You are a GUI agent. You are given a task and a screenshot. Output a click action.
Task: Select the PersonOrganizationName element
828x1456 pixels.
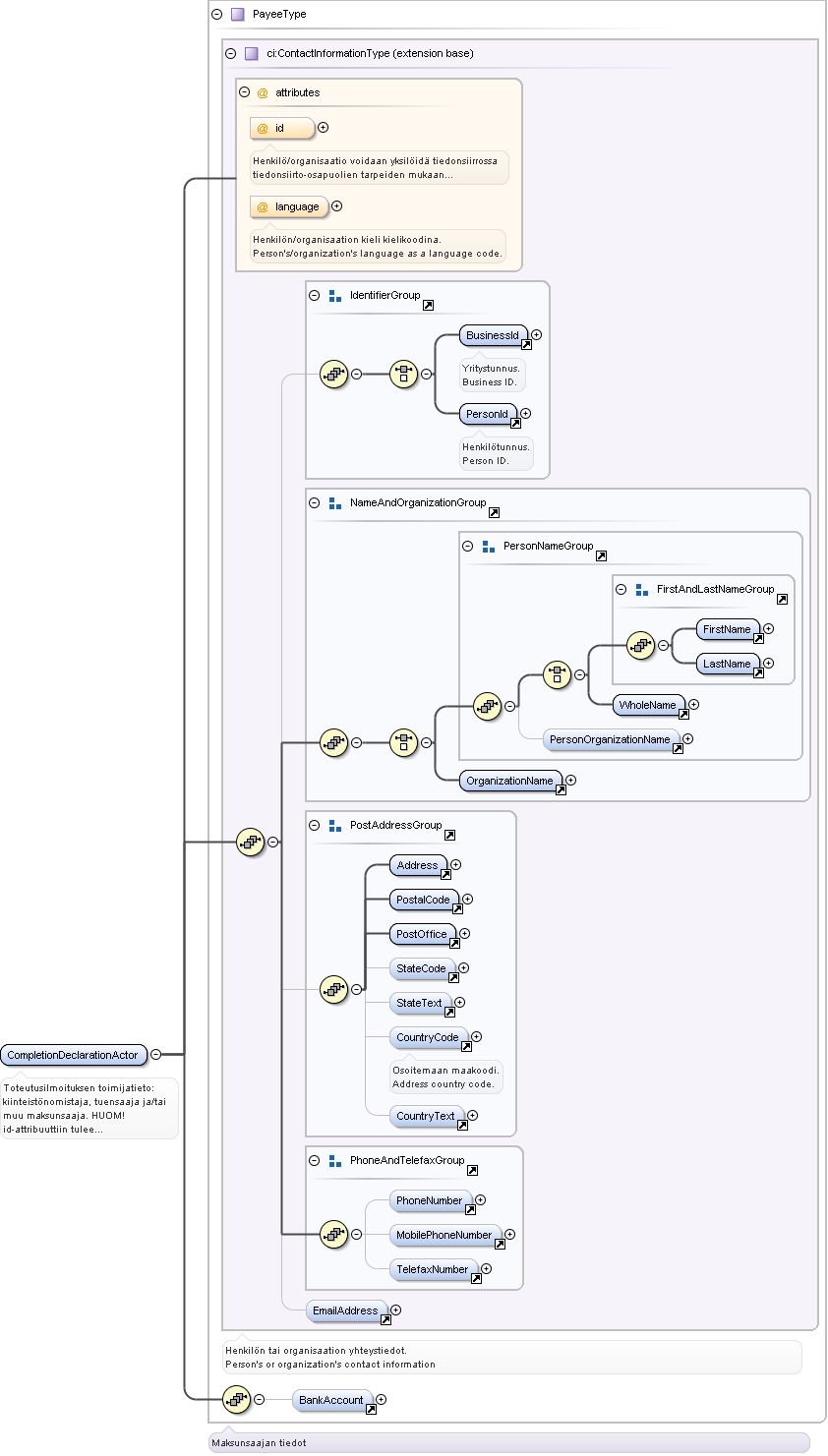pos(611,739)
